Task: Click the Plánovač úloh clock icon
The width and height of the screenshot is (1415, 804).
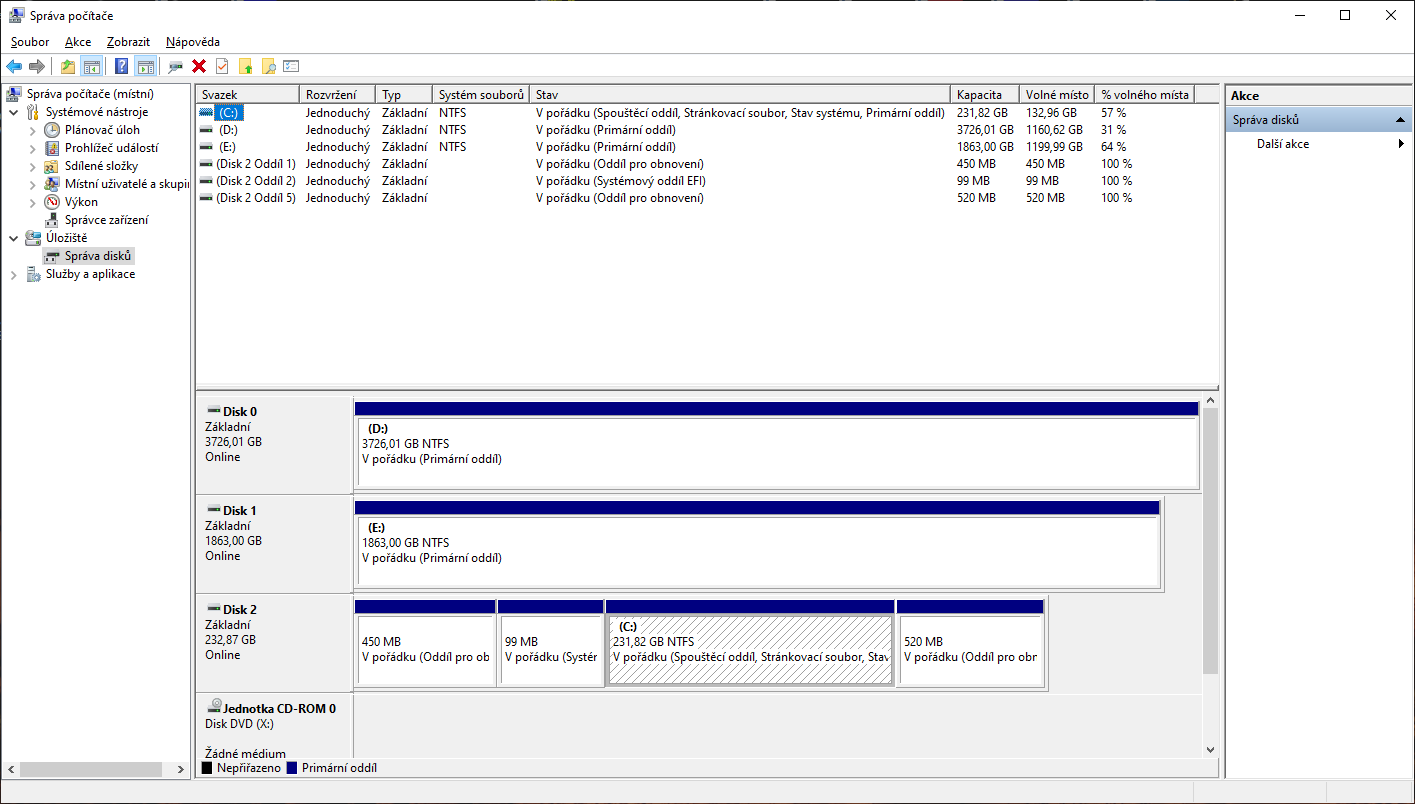Action: (x=52, y=130)
